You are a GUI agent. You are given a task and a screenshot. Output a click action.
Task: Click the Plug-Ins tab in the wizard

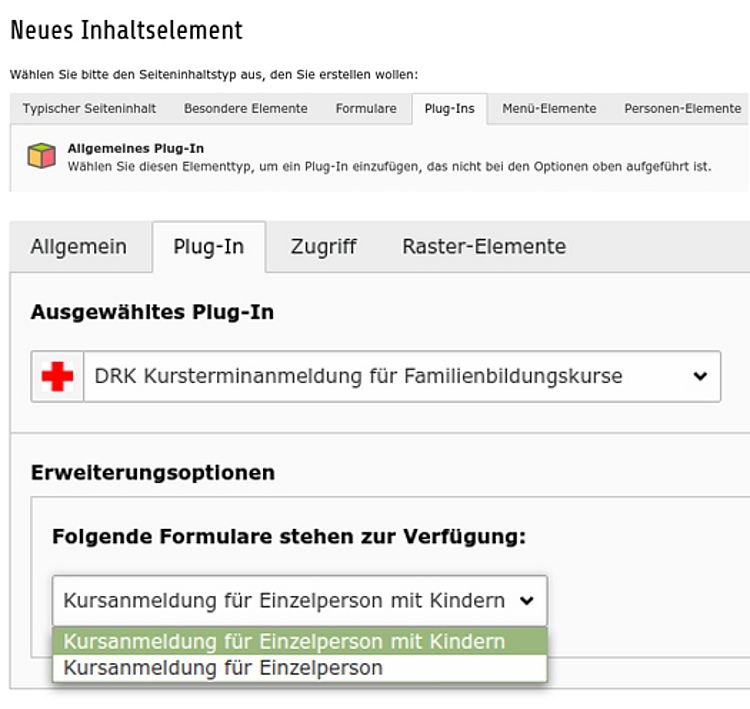coord(449,109)
